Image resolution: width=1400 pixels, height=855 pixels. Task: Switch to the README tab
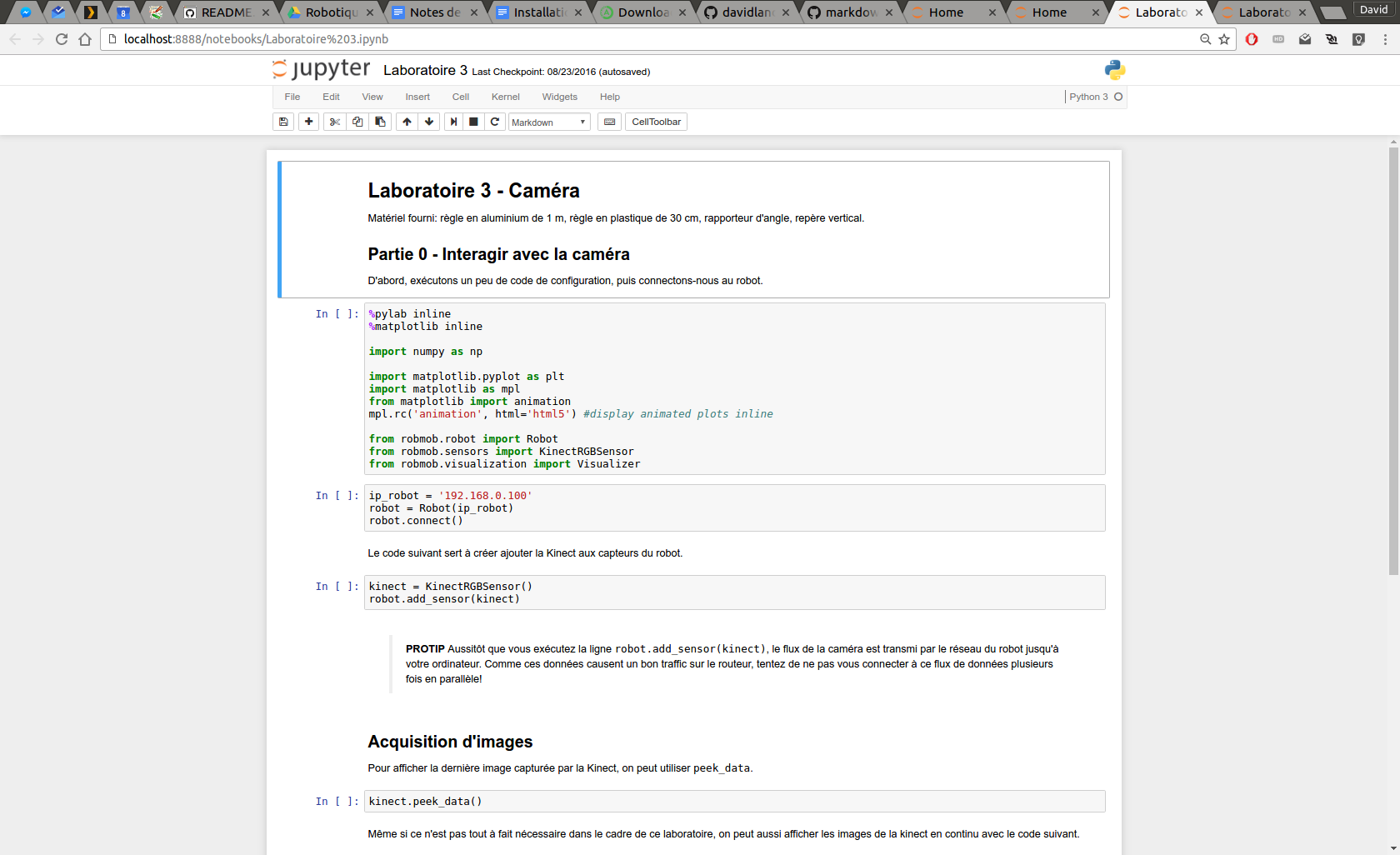(x=225, y=12)
